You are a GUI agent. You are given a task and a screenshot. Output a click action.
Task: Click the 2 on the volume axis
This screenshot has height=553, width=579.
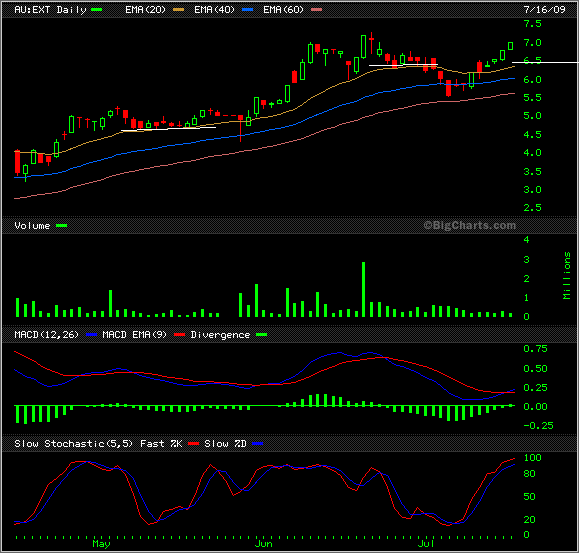527,279
